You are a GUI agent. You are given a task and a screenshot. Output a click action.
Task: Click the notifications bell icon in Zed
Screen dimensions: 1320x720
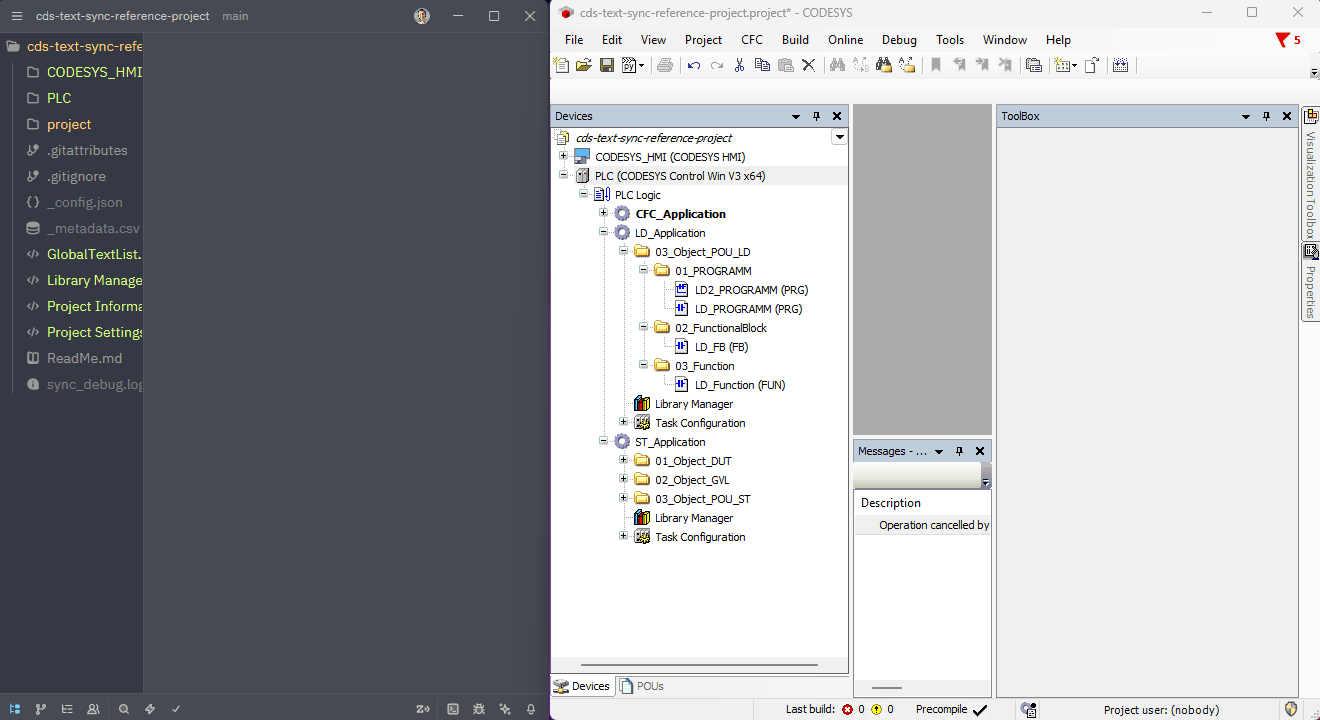pos(531,709)
